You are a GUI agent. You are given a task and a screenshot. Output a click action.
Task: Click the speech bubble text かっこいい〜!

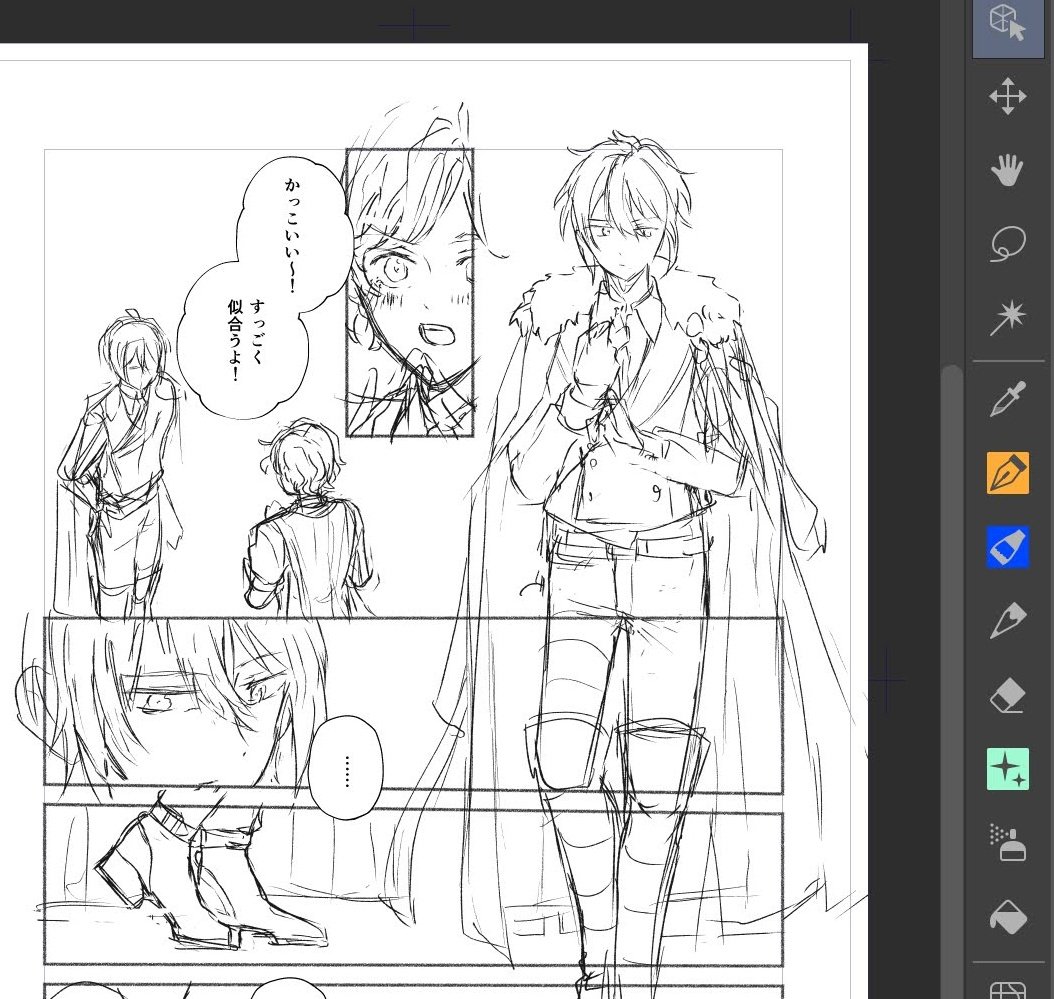[x=292, y=235]
